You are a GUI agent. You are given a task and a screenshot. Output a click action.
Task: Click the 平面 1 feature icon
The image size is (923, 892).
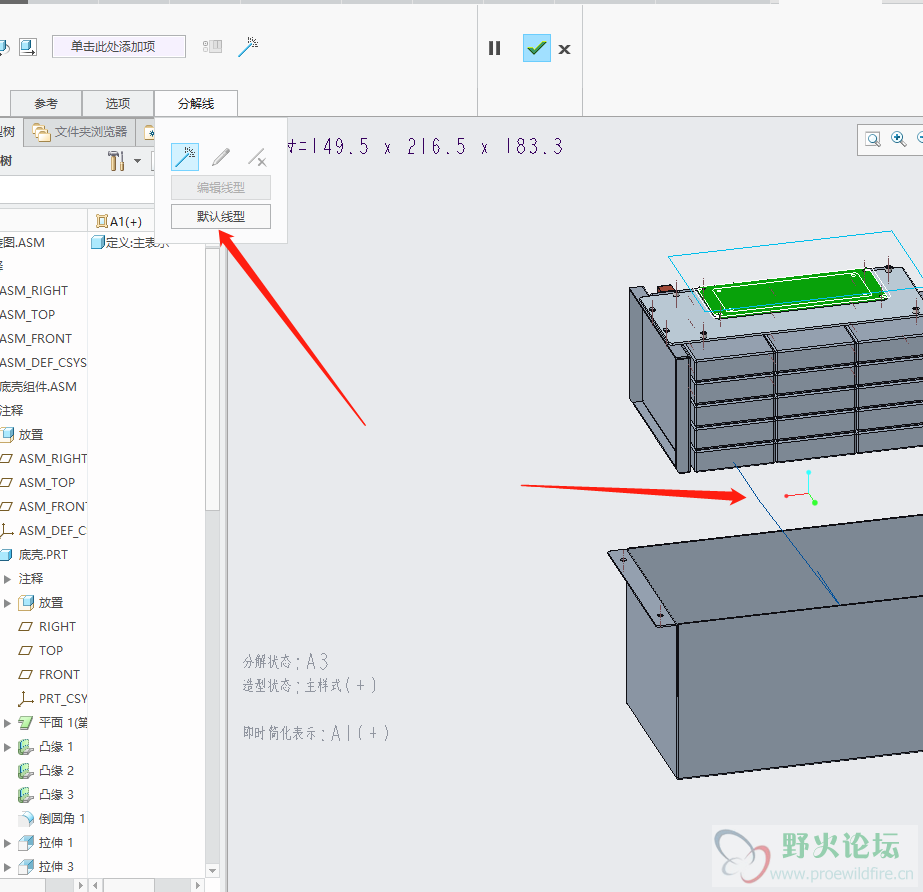26,722
